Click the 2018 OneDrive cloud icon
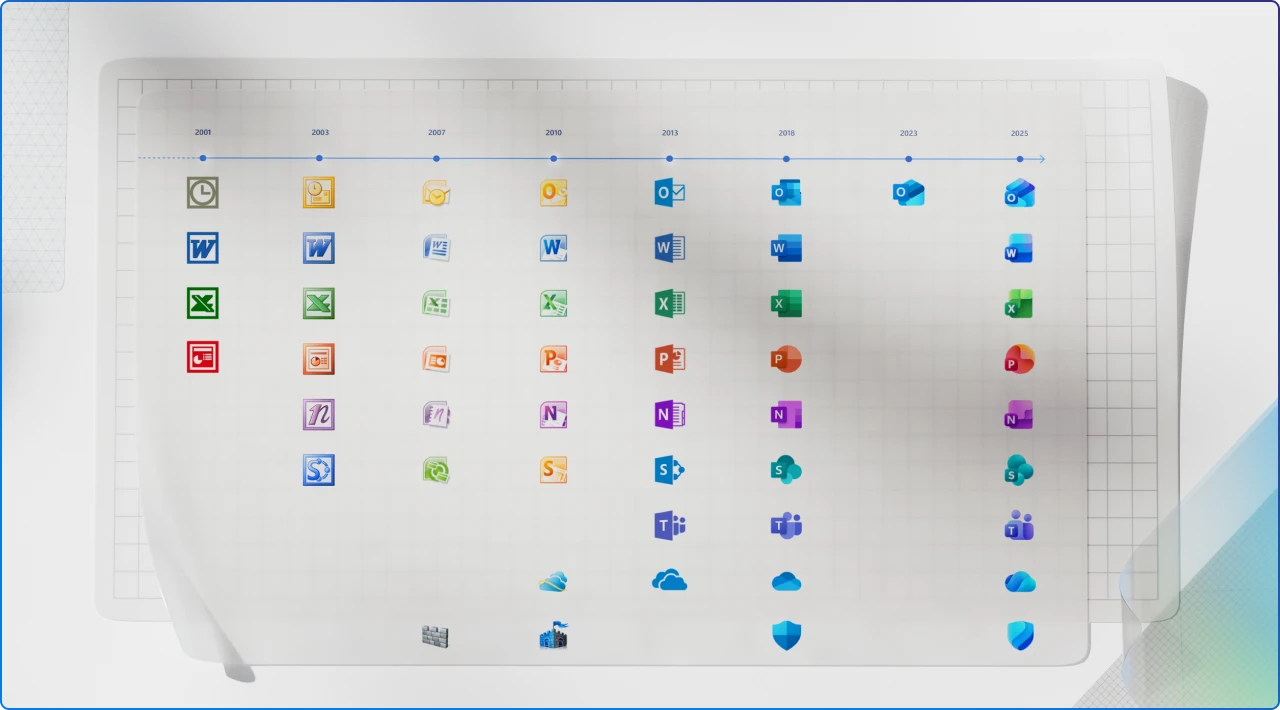The height and width of the screenshot is (710, 1280). 786,581
